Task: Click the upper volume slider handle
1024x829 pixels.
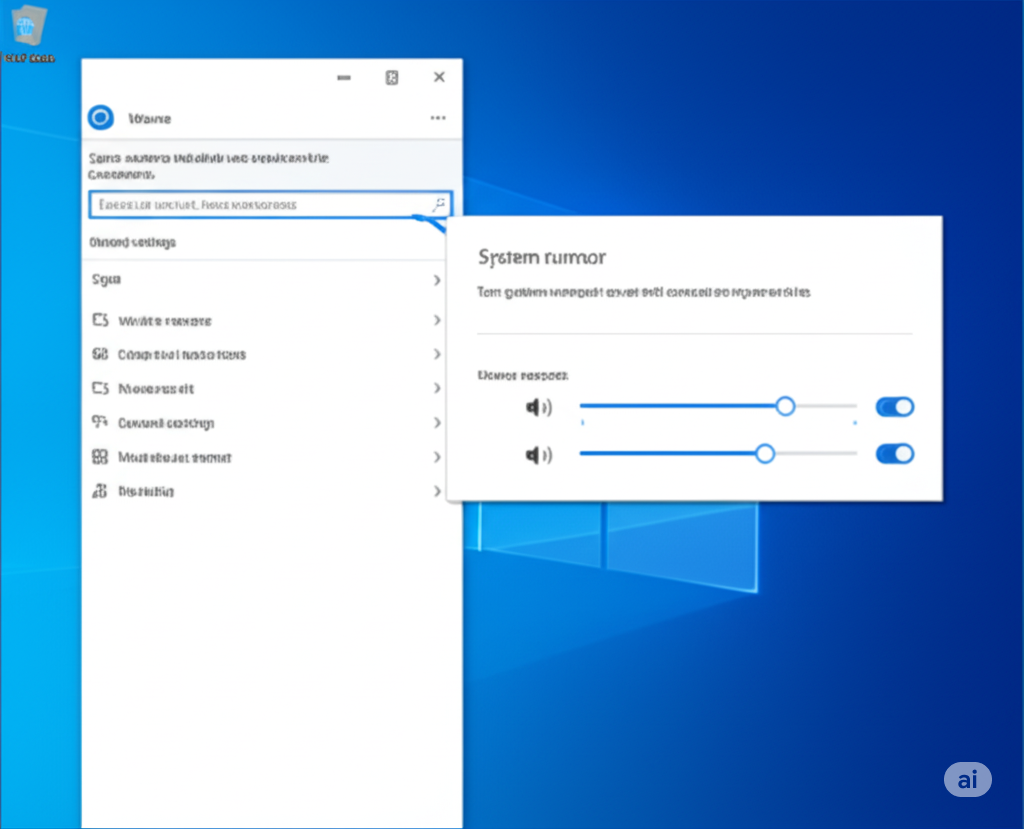Action: click(x=786, y=406)
